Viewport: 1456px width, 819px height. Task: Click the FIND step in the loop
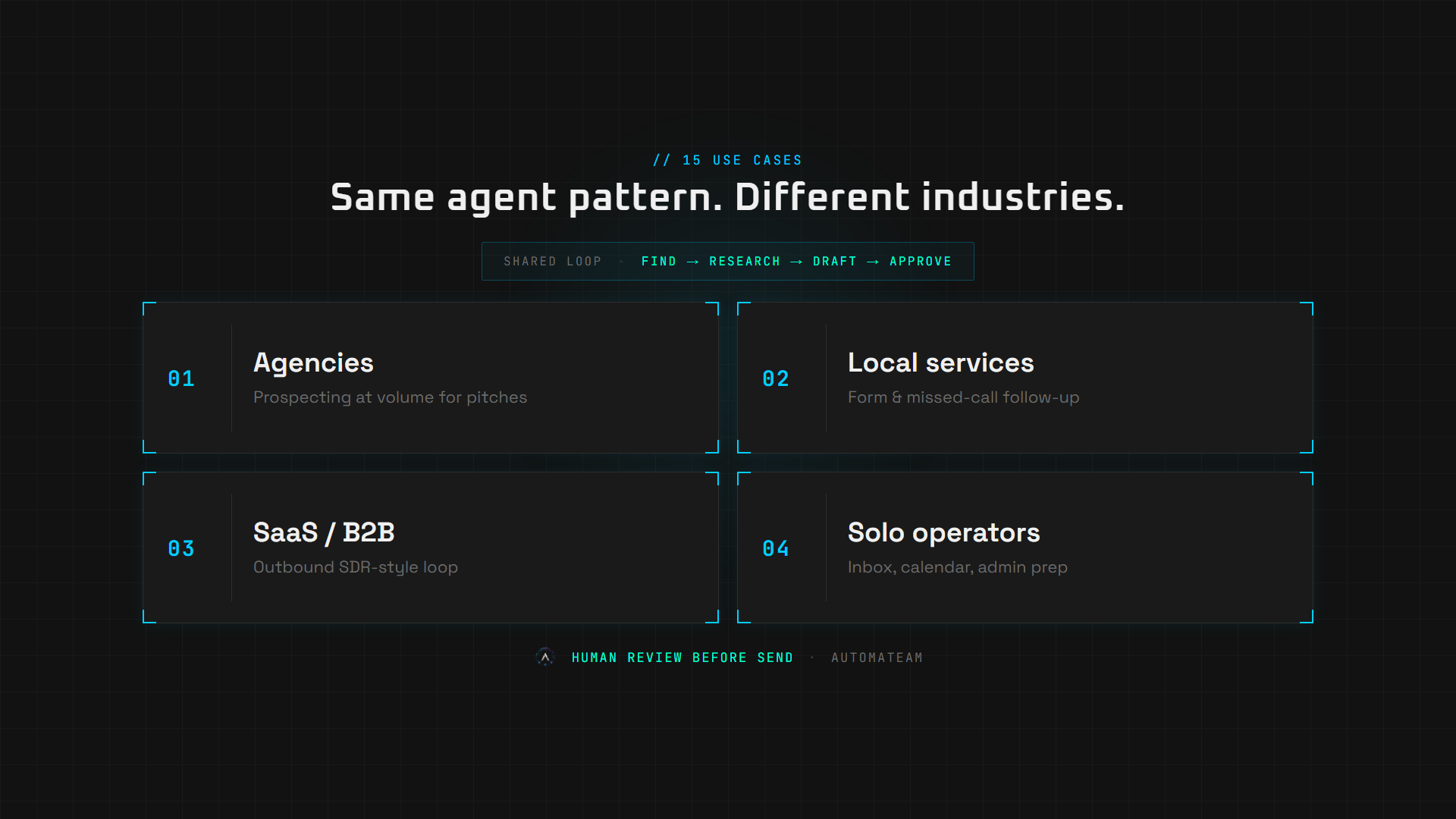[x=658, y=261]
